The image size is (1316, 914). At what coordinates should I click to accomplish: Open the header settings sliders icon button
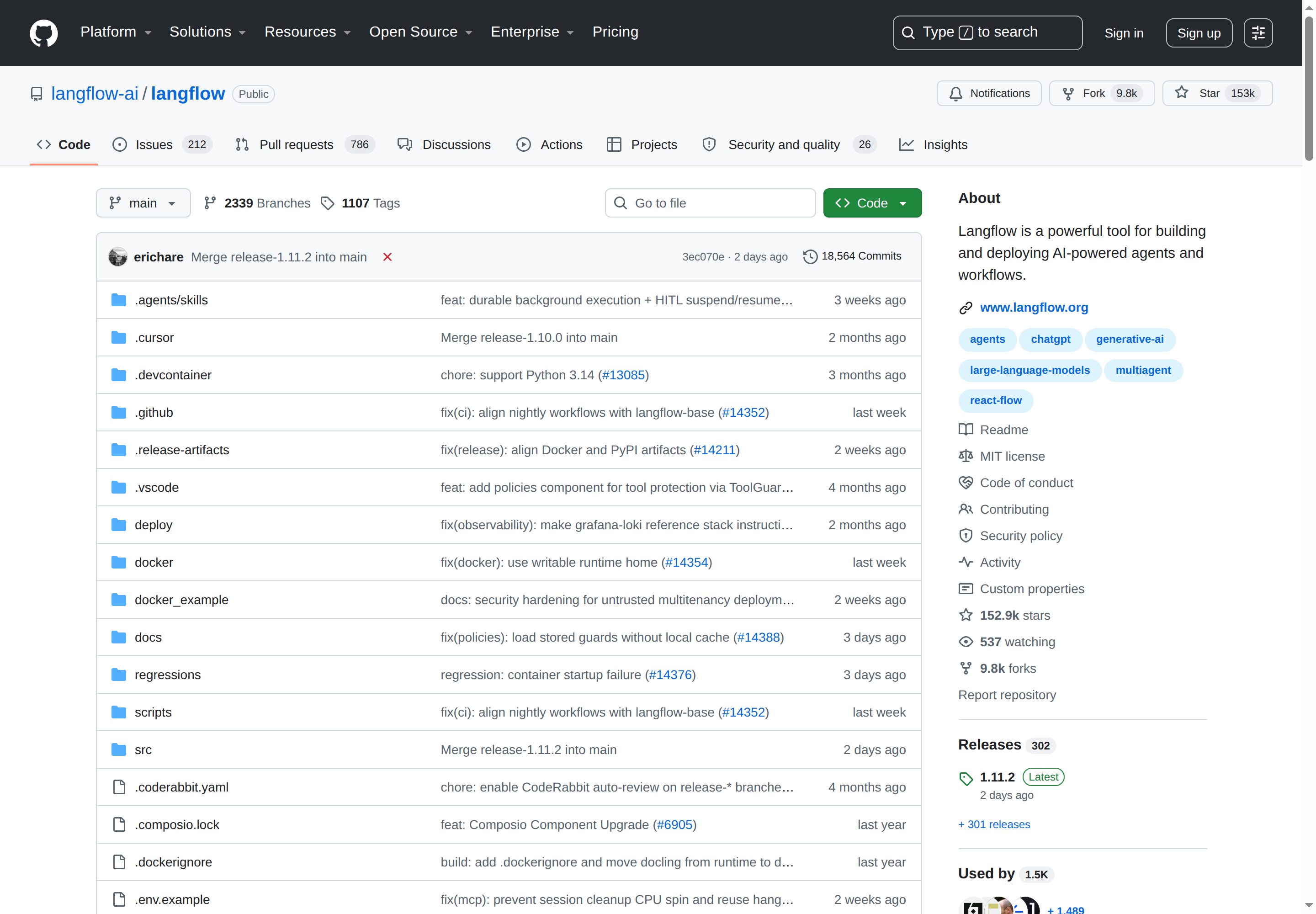(x=1258, y=32)
